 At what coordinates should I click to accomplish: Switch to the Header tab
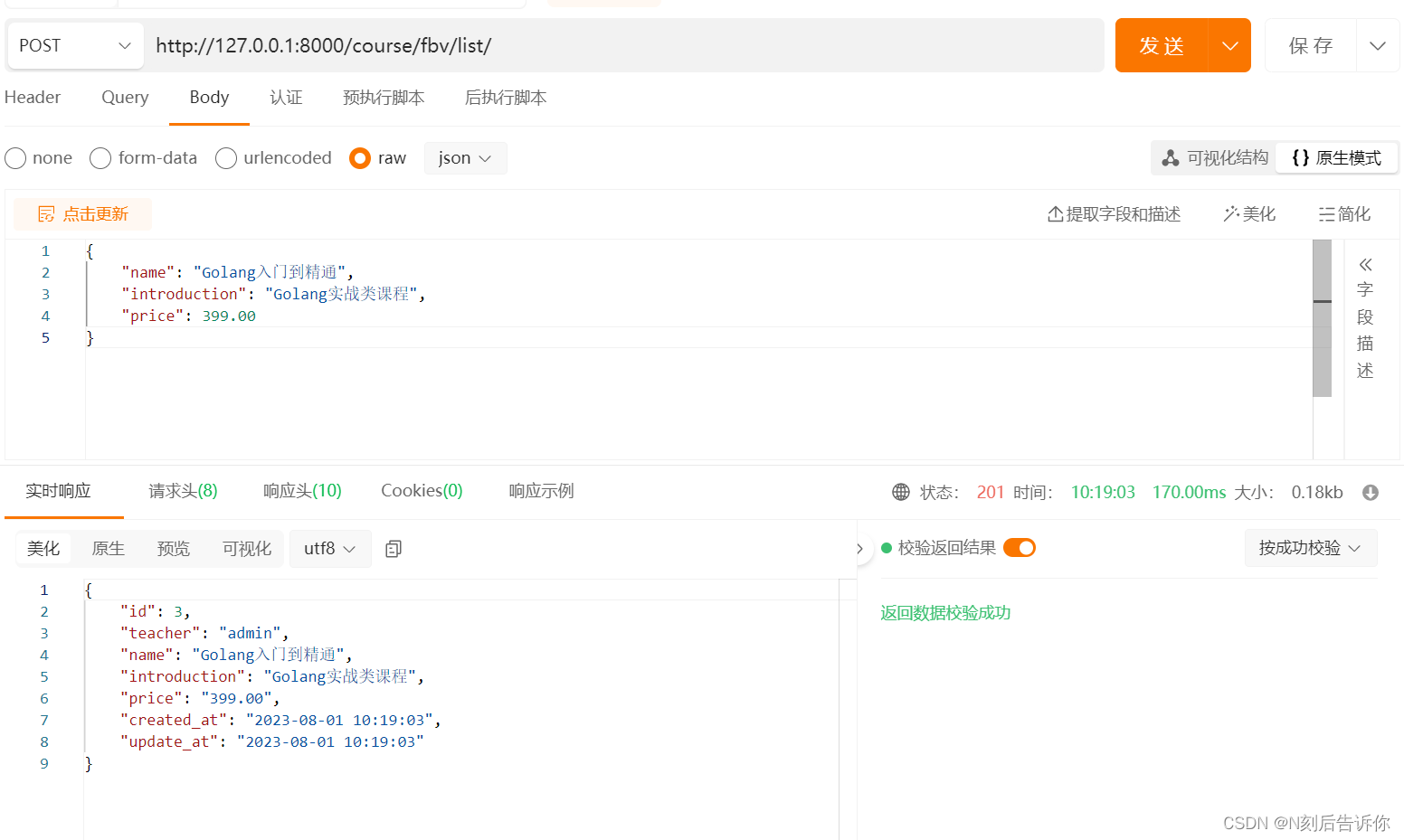[x=33, y=98]
